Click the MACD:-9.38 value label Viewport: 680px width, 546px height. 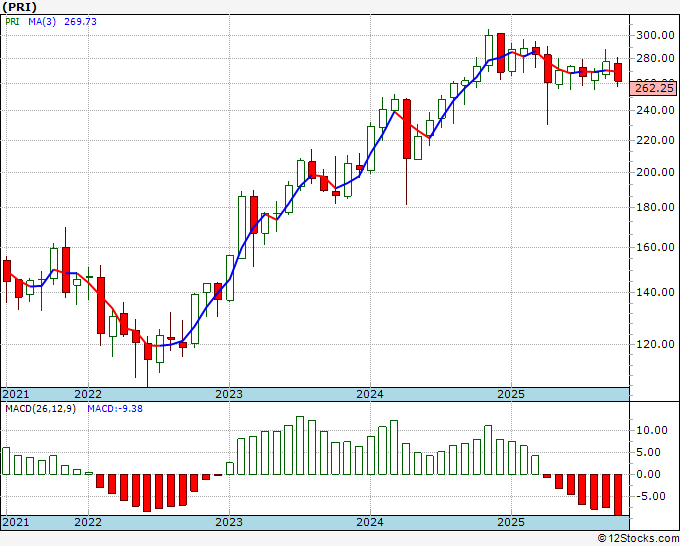pos(115,409)
